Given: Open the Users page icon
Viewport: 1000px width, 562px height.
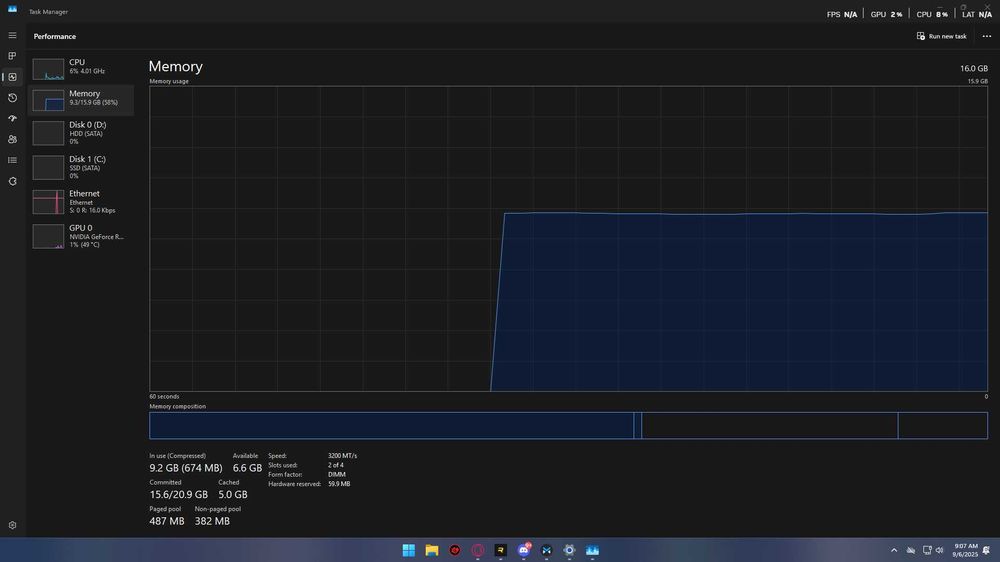Looking at the screenshot, I should pyautogui.click(x=12, y=140).
